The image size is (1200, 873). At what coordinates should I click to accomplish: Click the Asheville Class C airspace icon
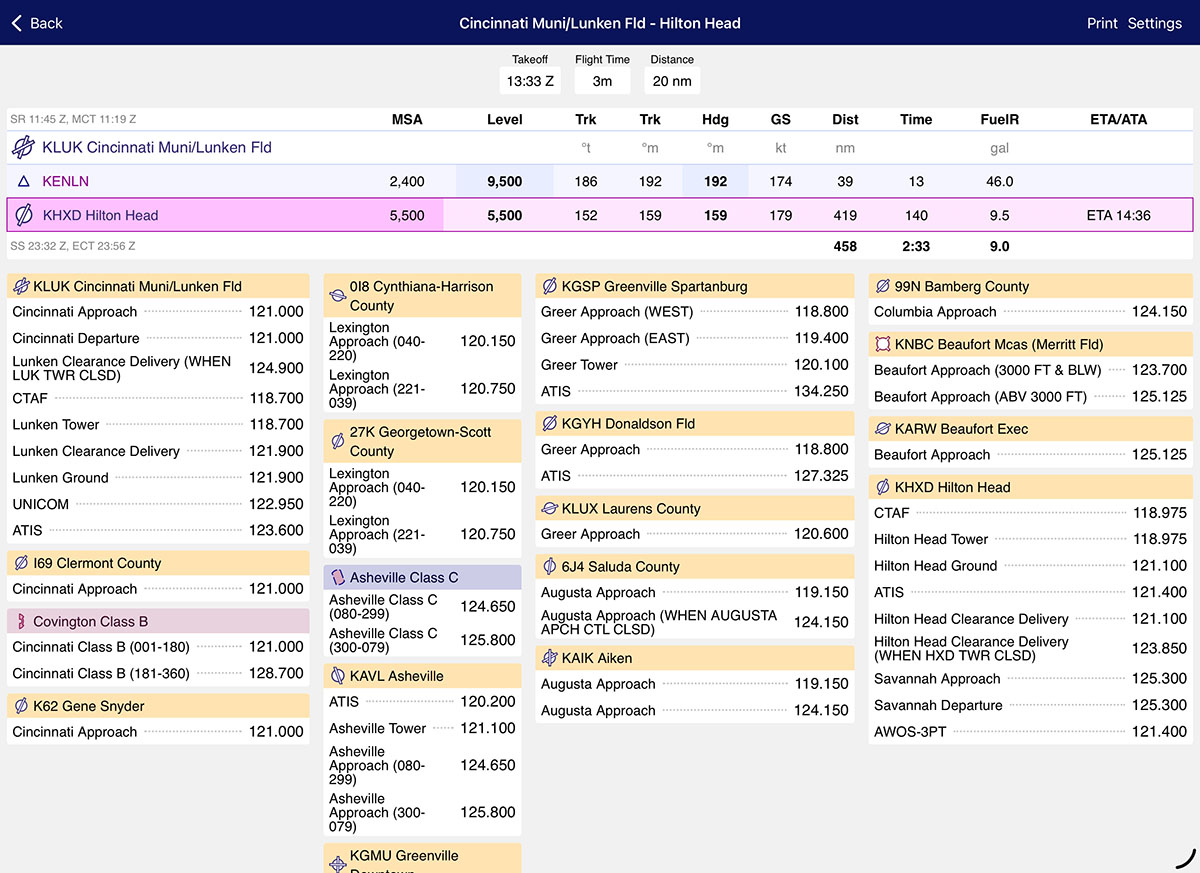coord(337,578)
